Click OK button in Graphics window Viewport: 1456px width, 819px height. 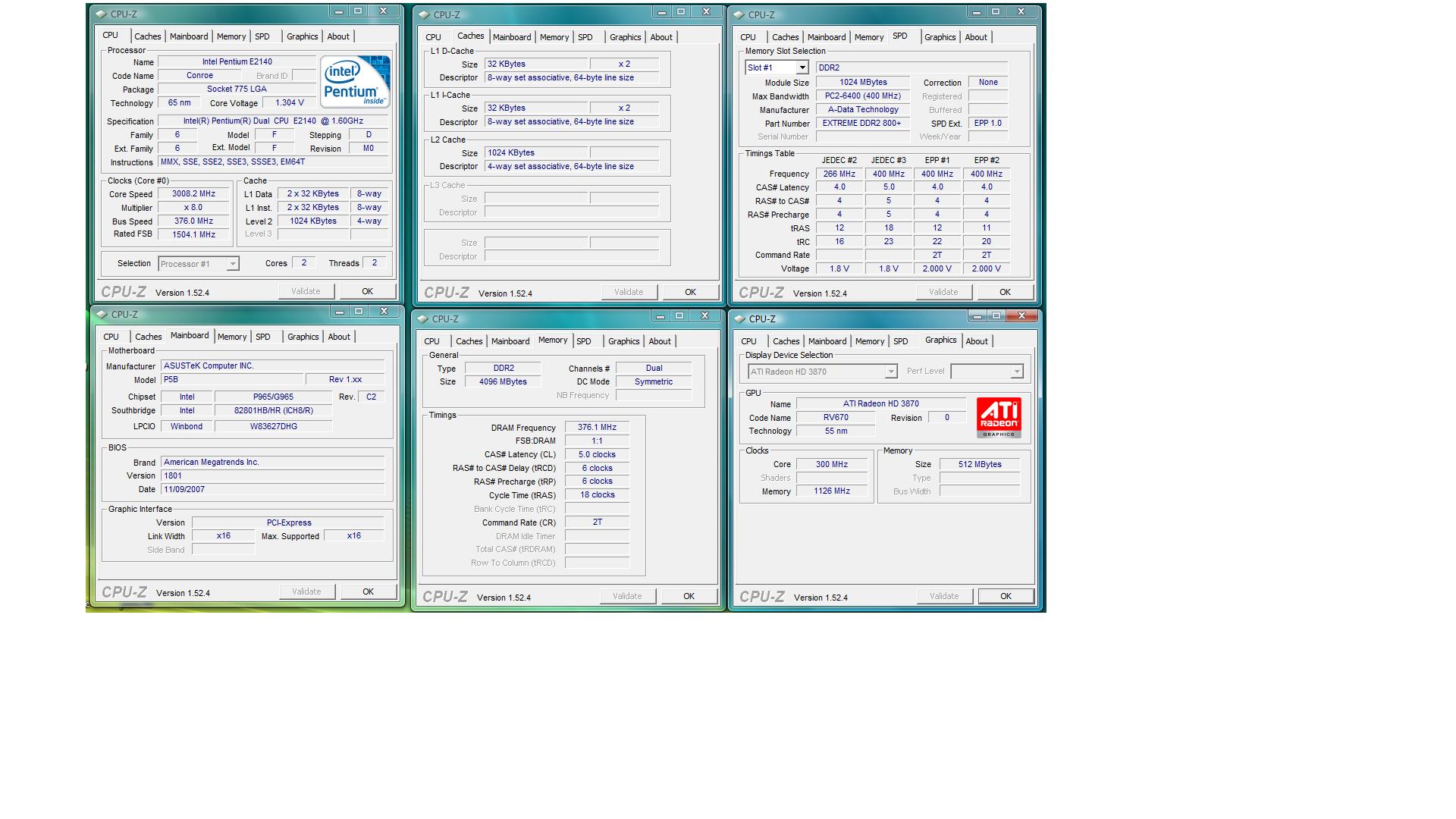[1006, 596]
